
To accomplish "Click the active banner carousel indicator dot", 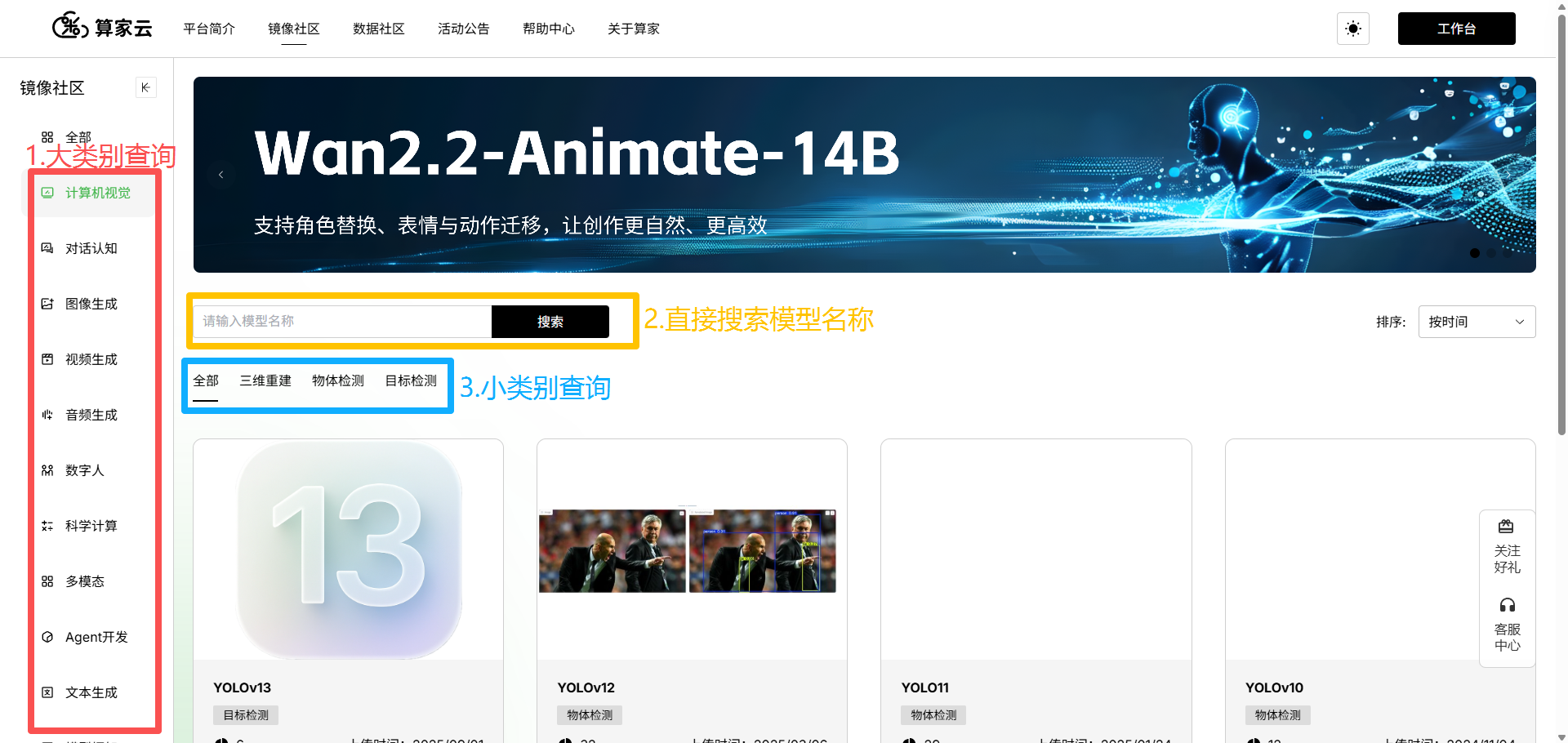I will [1475, 253].
